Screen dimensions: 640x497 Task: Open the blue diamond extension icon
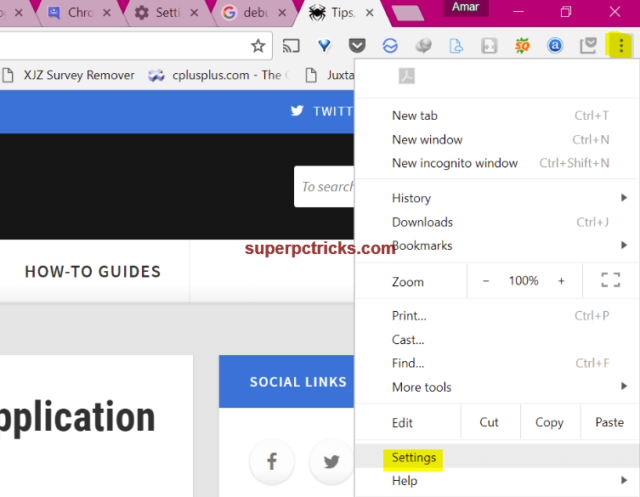tap(324, 46)
